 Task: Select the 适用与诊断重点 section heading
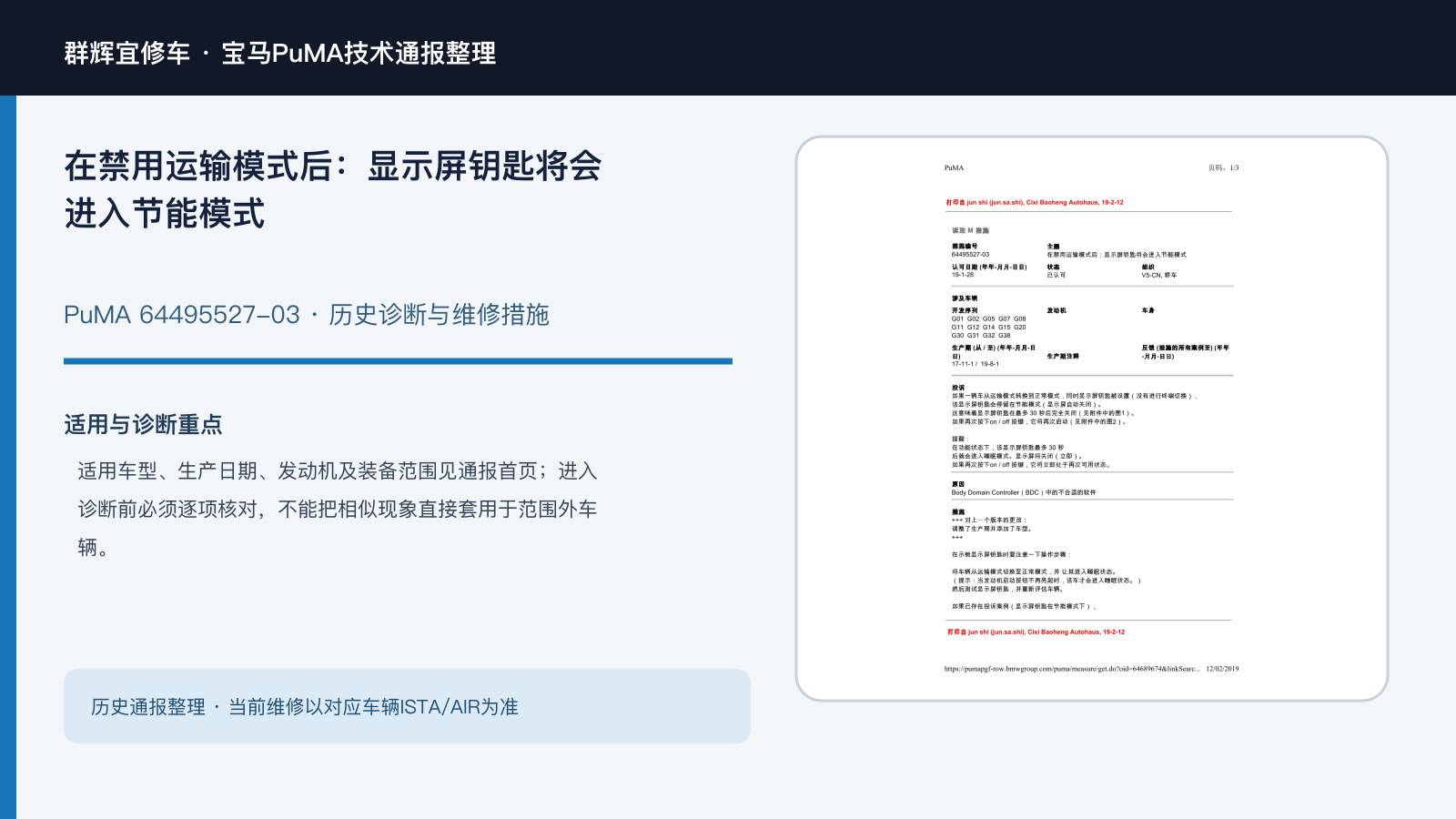[x=143, y=425]
